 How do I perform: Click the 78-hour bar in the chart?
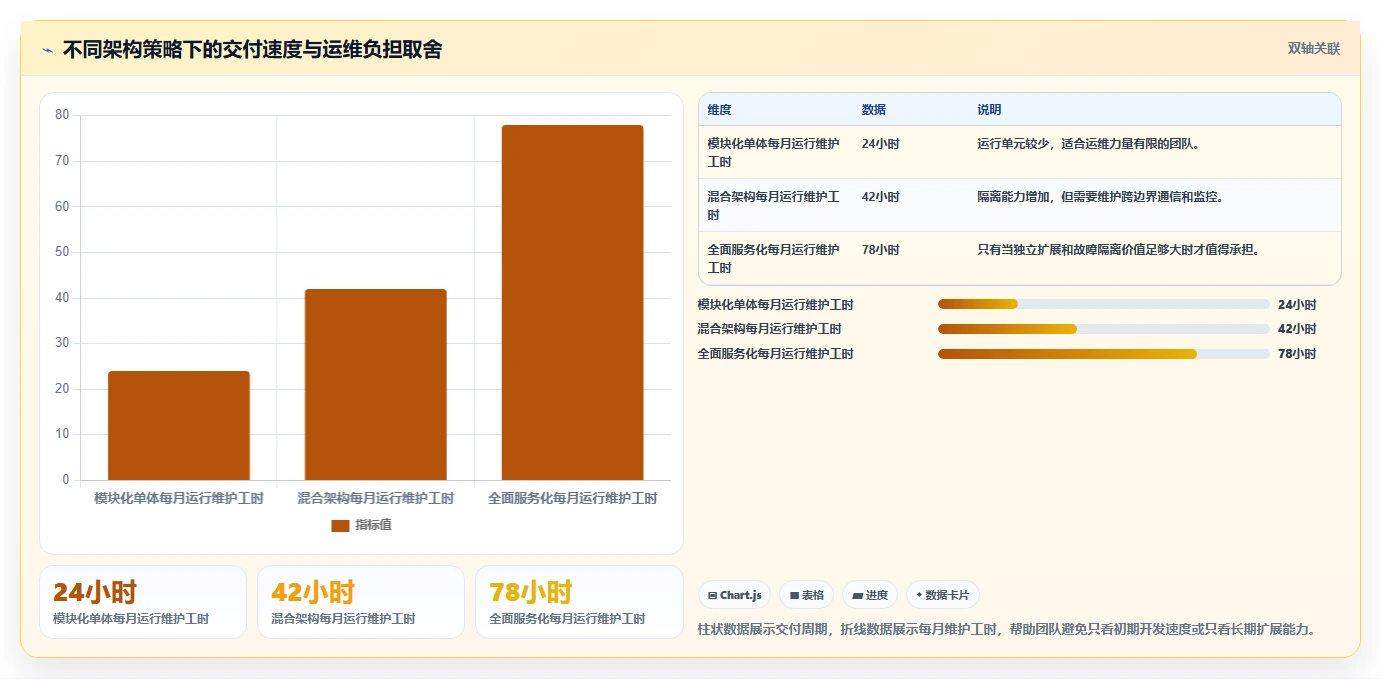pos(572,303)
